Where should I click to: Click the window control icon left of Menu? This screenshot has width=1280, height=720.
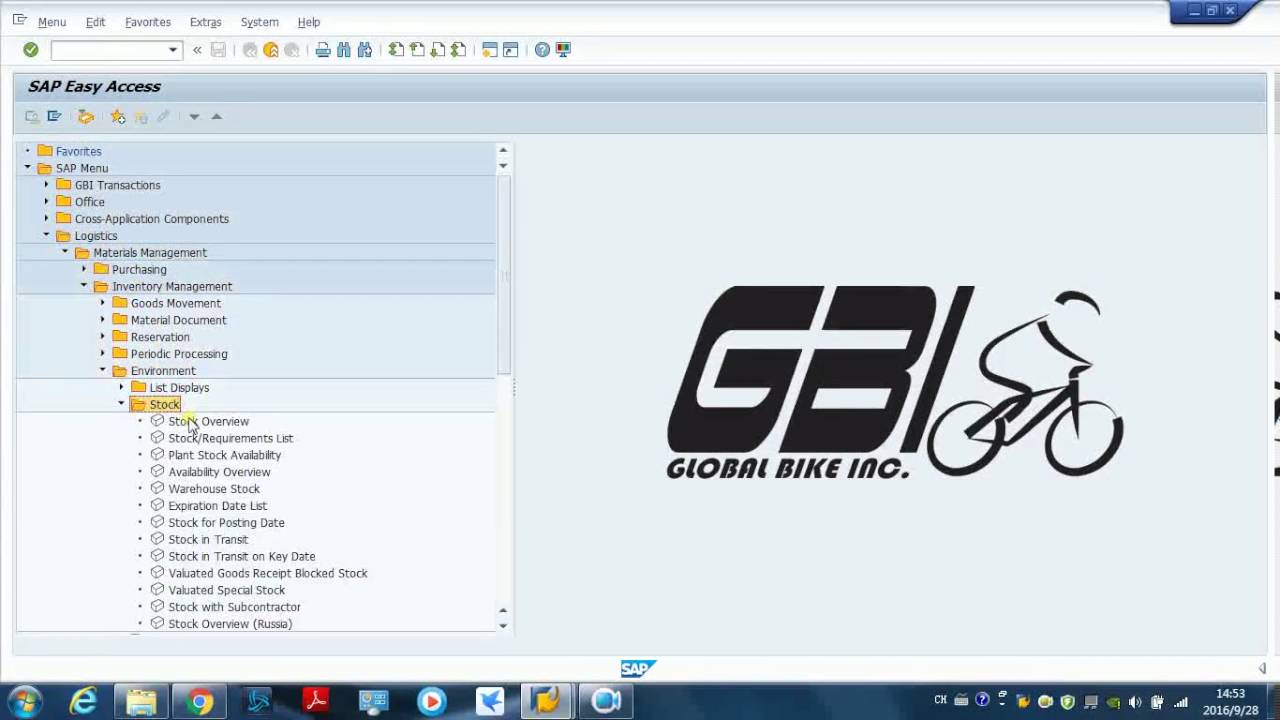click(x=19, y=20)
